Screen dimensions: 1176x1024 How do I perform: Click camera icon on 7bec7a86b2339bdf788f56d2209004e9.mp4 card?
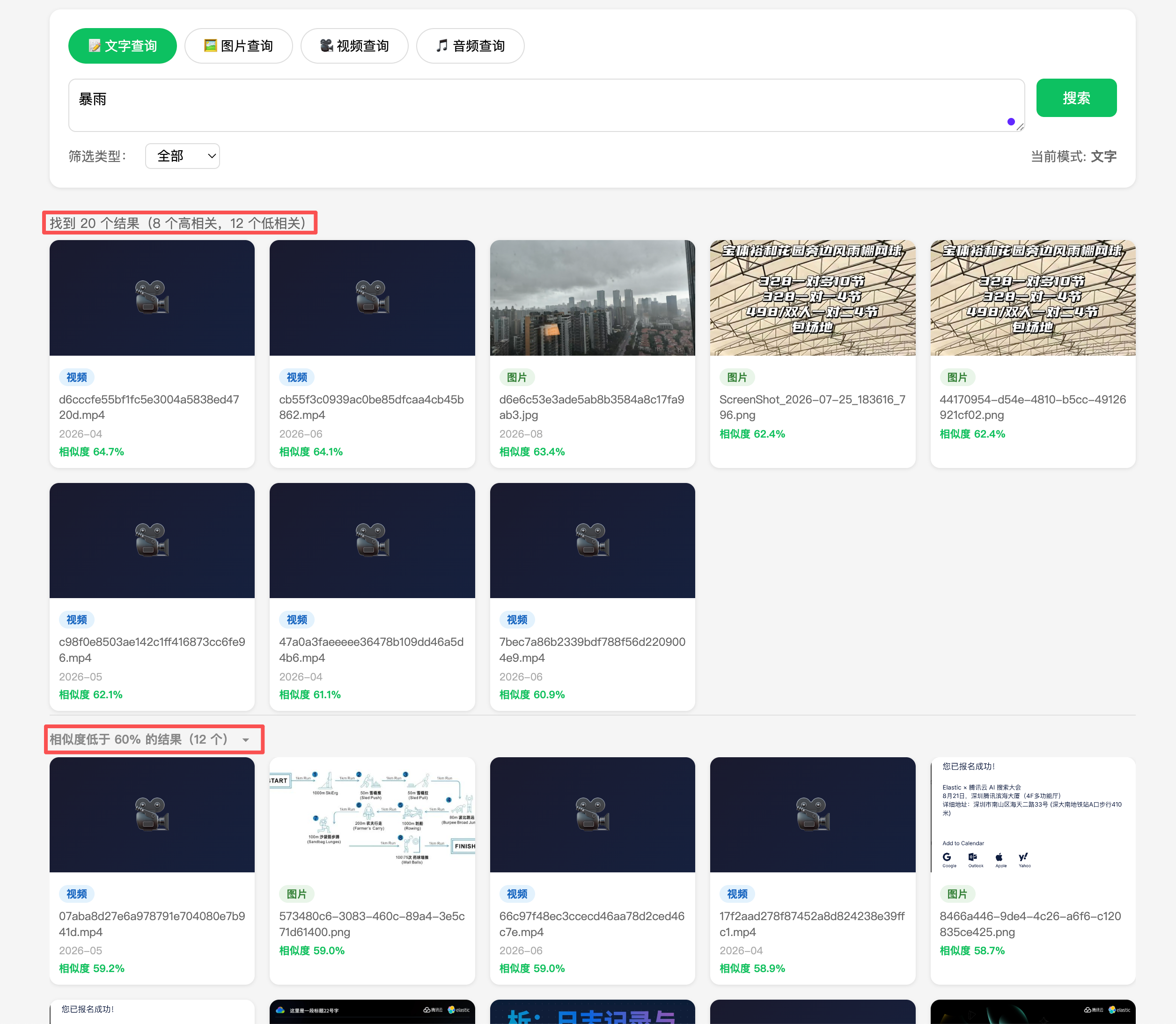[592, 540]
